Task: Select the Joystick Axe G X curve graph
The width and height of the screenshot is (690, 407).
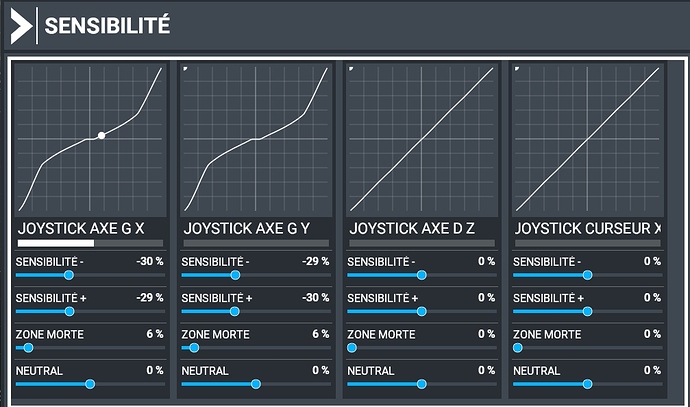Action: pyautogui.click(x=90, y=140)
